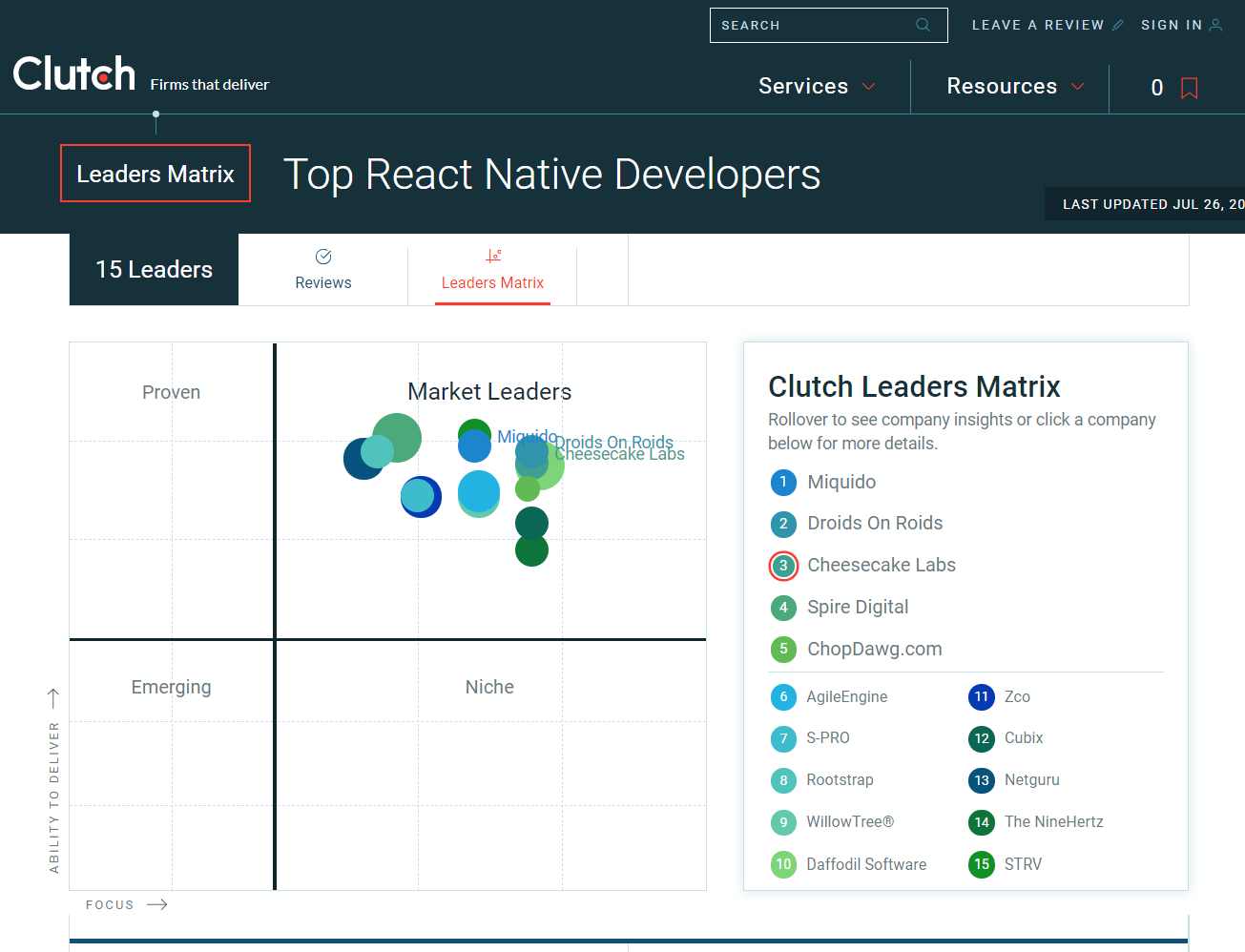The width and height of the screenshot is (1245, 952).
Task: Open Cheesecake Labs company link in list
Action: (x=882, y=565)
